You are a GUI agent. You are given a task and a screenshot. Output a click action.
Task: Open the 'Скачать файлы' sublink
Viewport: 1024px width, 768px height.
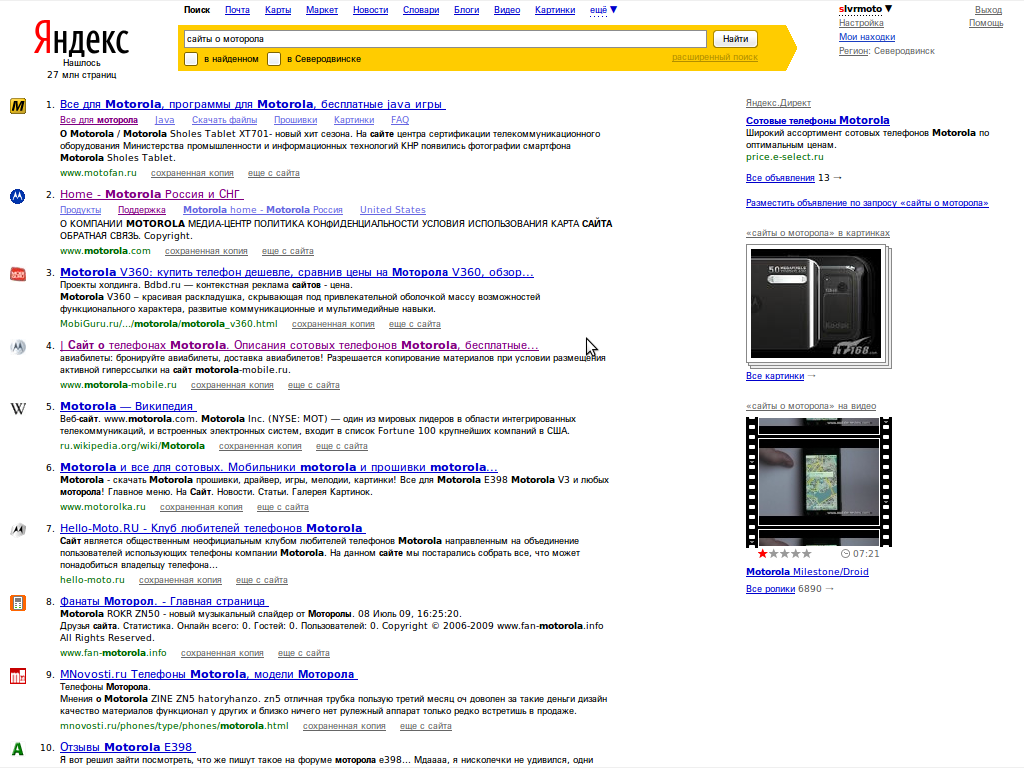[x=224, y=120]
